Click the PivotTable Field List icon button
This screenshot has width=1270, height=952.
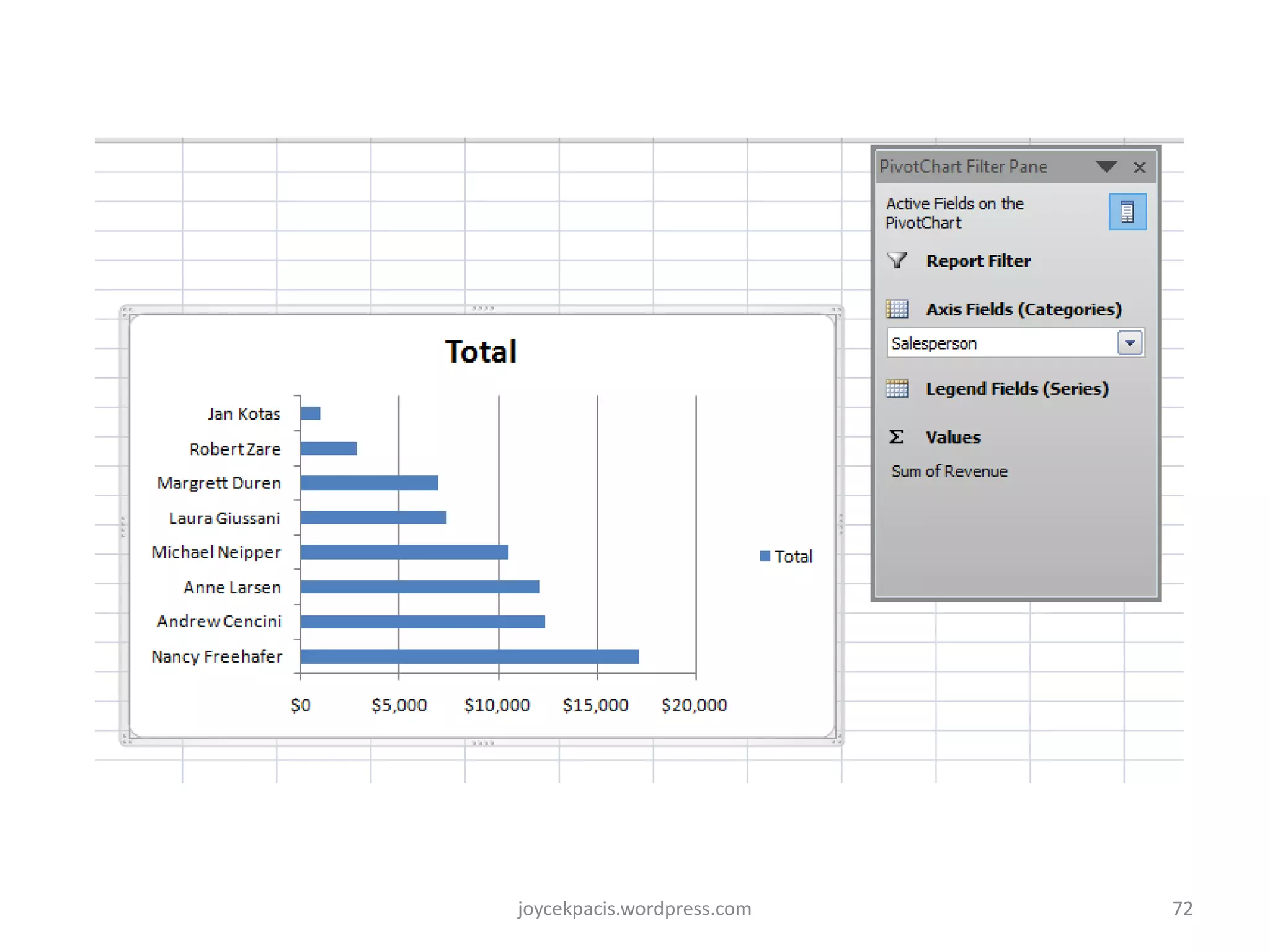pos(1127,212)
